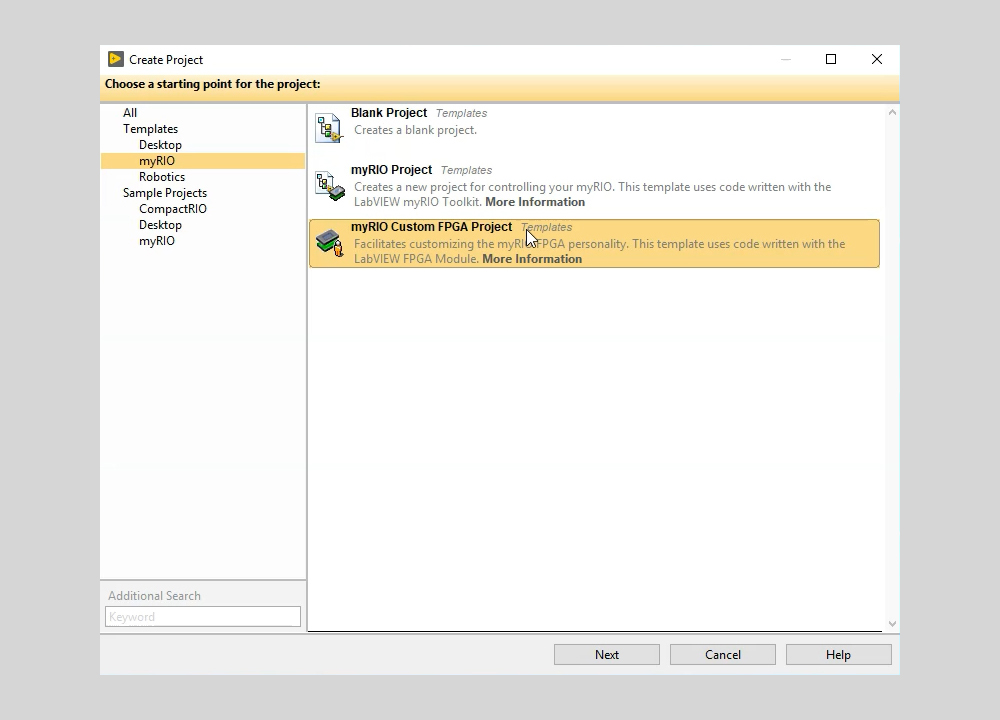Click the myRIO Custom FPGA Project icon
The image size is (1000, 720).
pyautogui.click(x=330, y=243)
